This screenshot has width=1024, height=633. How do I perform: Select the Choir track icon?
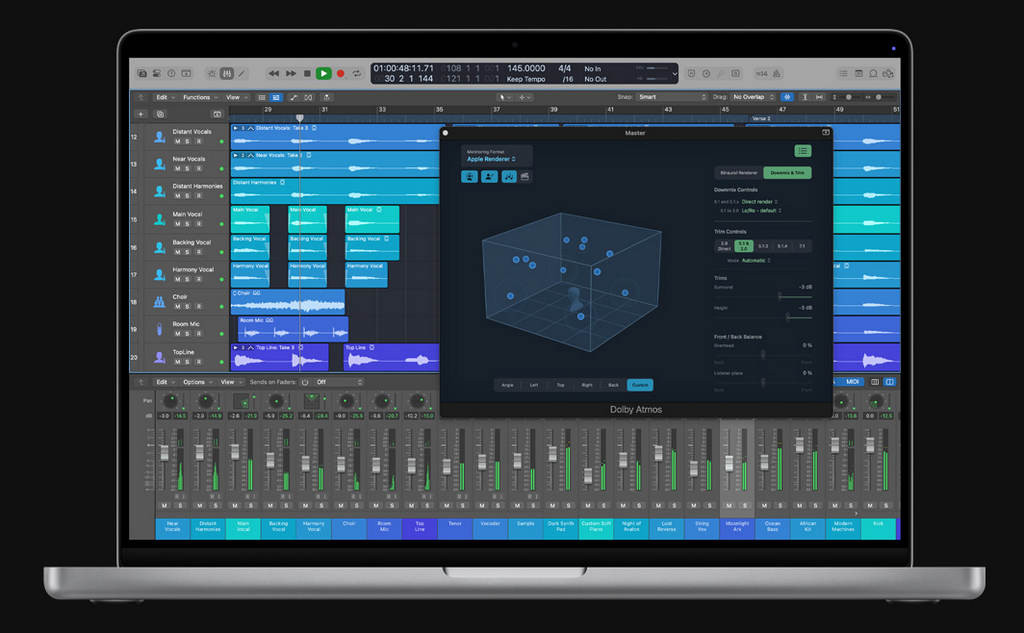[x=159, y=302]
